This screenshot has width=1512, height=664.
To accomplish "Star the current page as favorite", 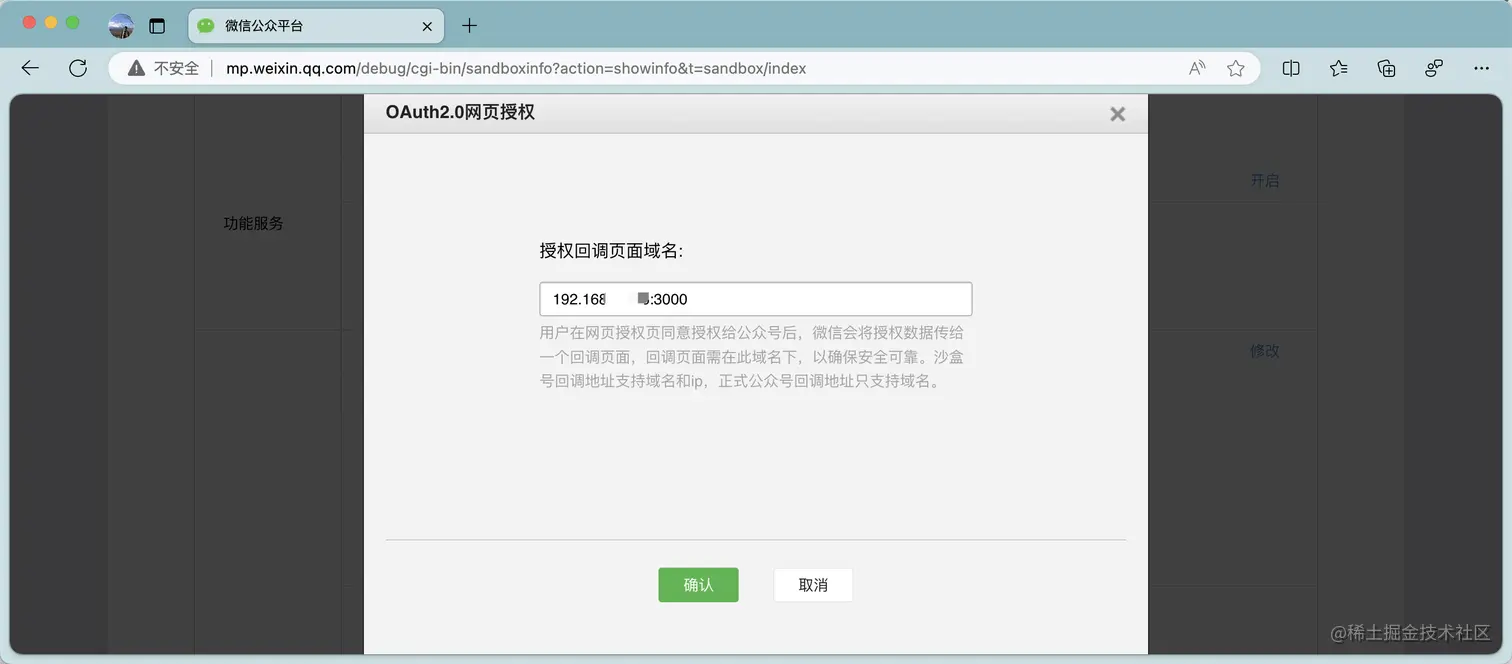I will pyautogui.click(x=1235, y=68).
